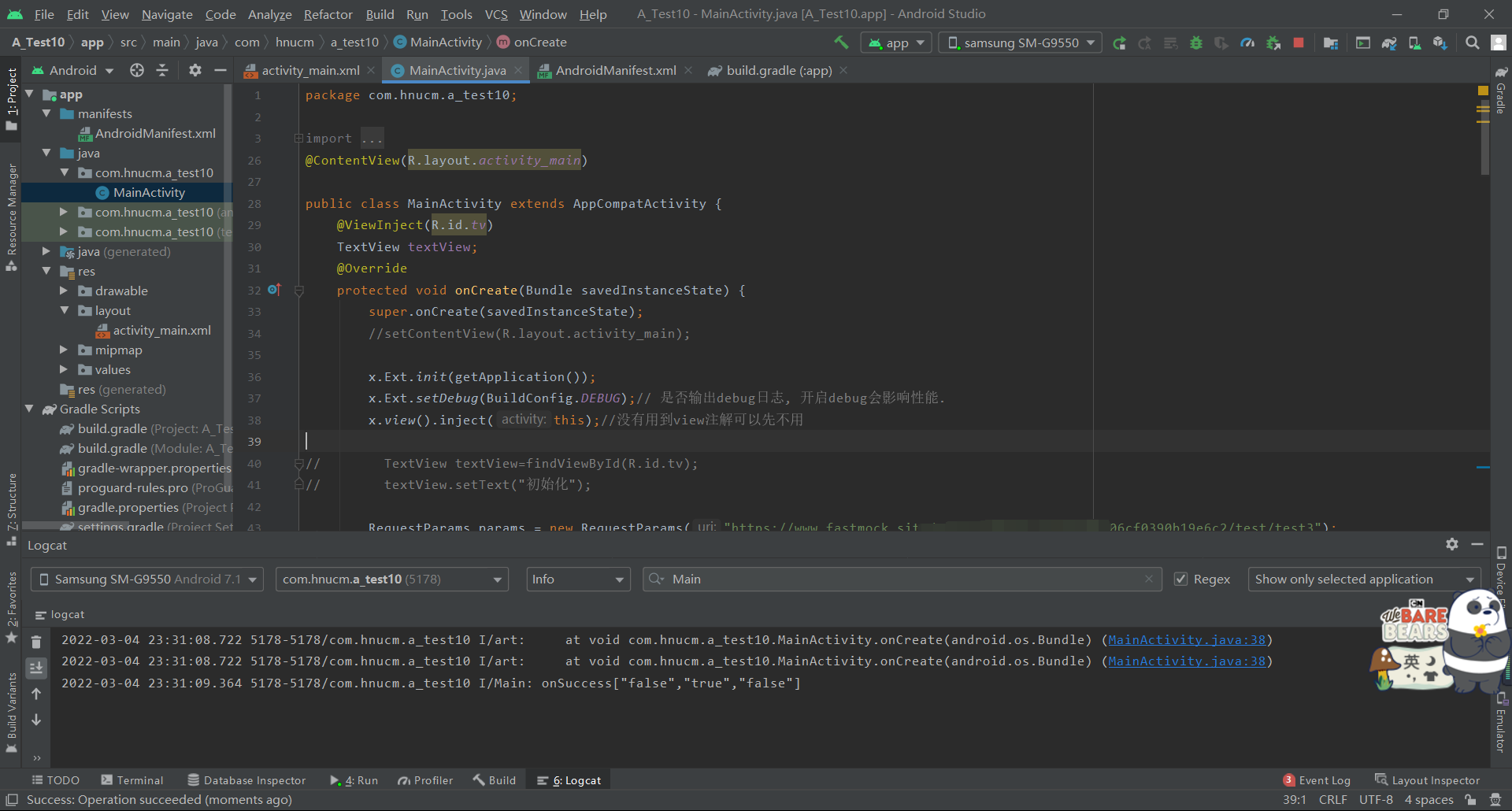1512x811 pixels.
Task: Toggle the 1: Project tool window
Action: (11, 99)
